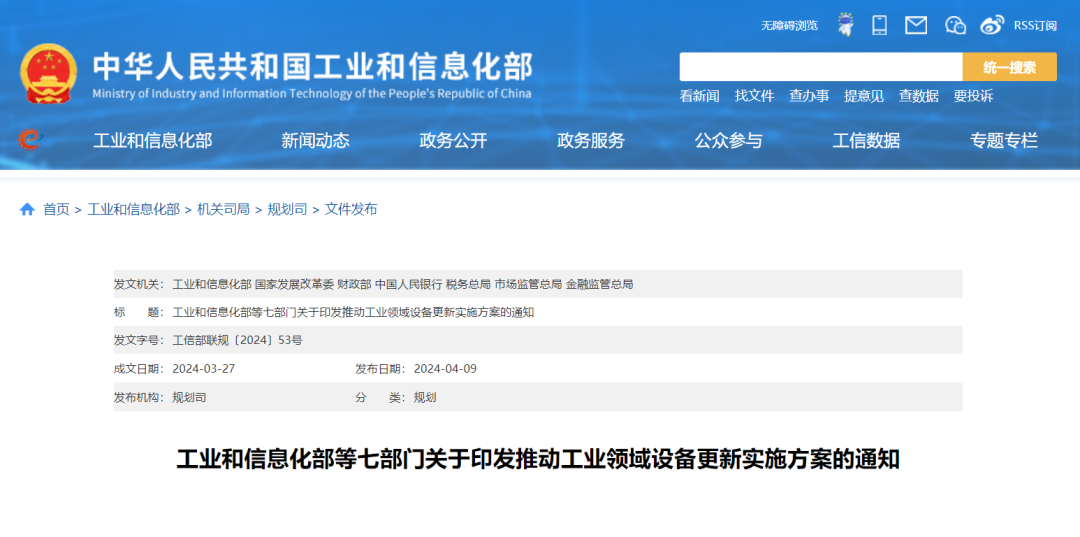Screen dimensions: 1080x537
Task: Open the 专题专栏 navigation item
Action: [1003, 141]
